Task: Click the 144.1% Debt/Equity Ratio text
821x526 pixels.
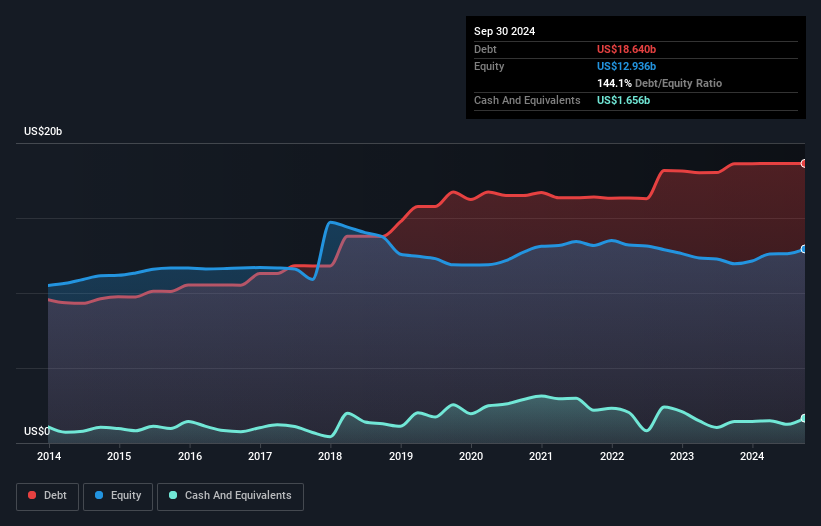Action: (659, 83)
